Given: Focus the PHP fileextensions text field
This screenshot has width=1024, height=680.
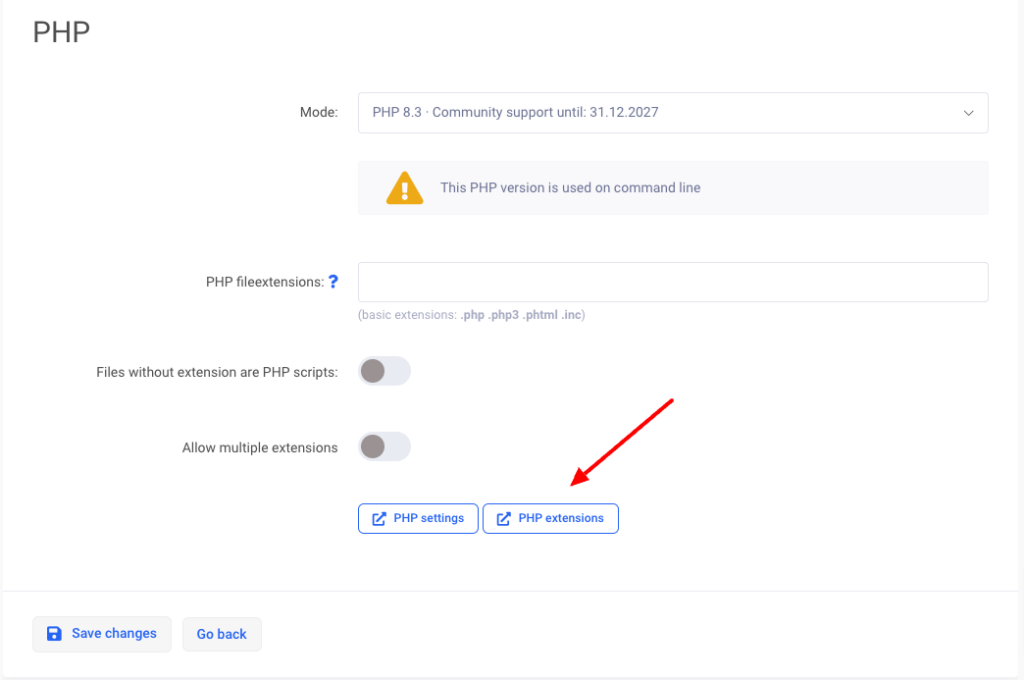Looking at the screenshot, I should pos(672,282).
